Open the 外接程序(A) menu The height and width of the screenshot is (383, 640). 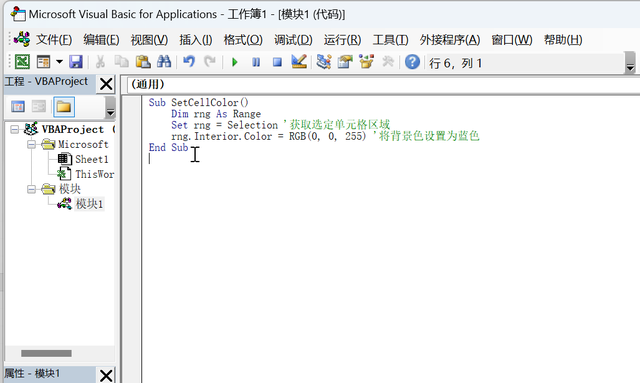[x=450, y=40]
